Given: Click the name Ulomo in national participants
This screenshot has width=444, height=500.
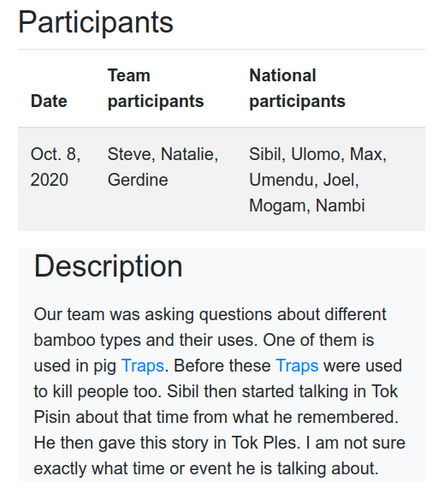Looking at the screenshot, I should [317, 154].
